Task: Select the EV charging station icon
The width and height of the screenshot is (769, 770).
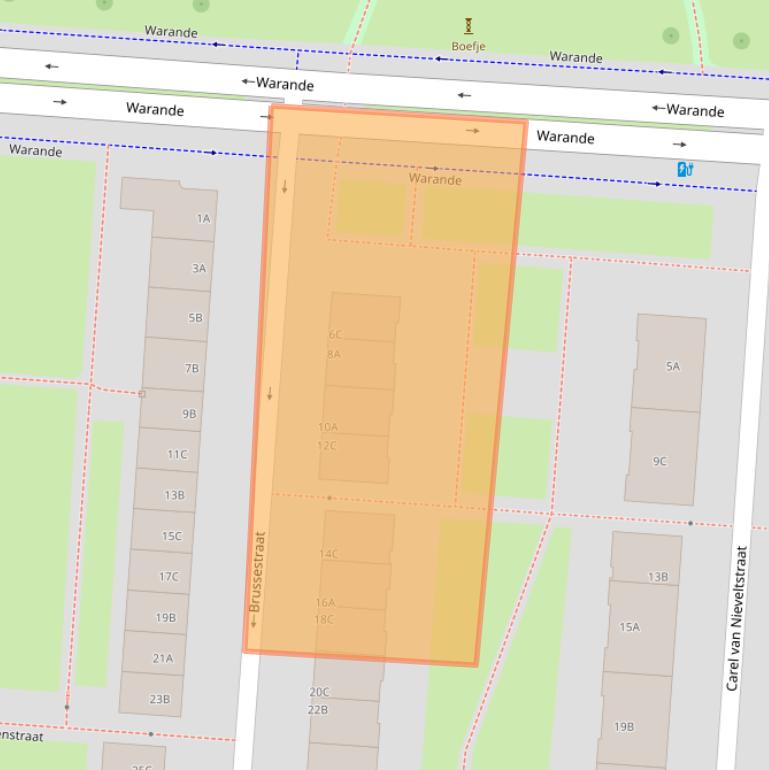Action: (x=685, y=169)
